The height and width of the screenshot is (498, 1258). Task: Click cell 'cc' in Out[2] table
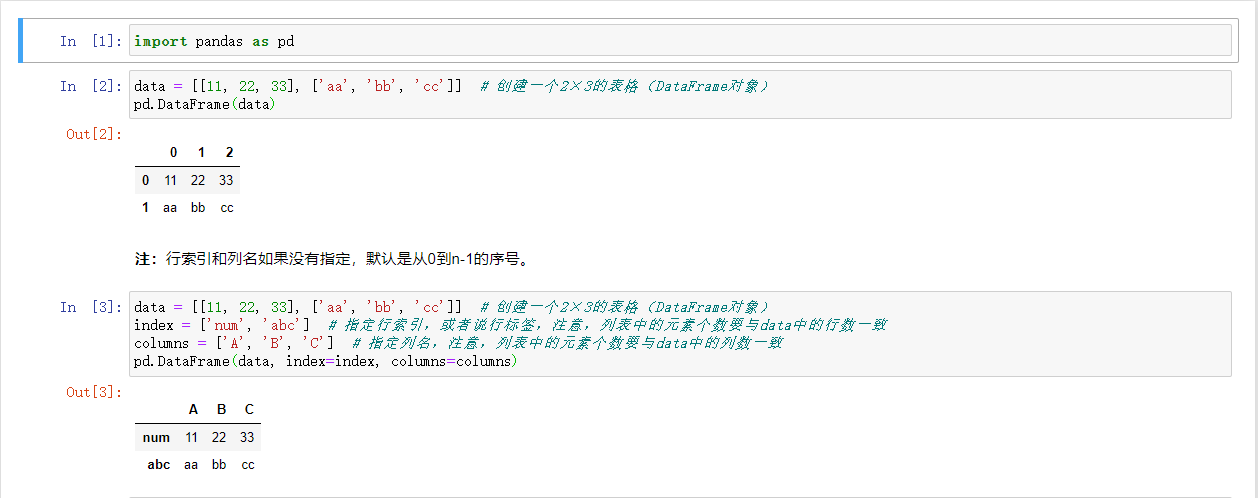[x=227, y=208]
